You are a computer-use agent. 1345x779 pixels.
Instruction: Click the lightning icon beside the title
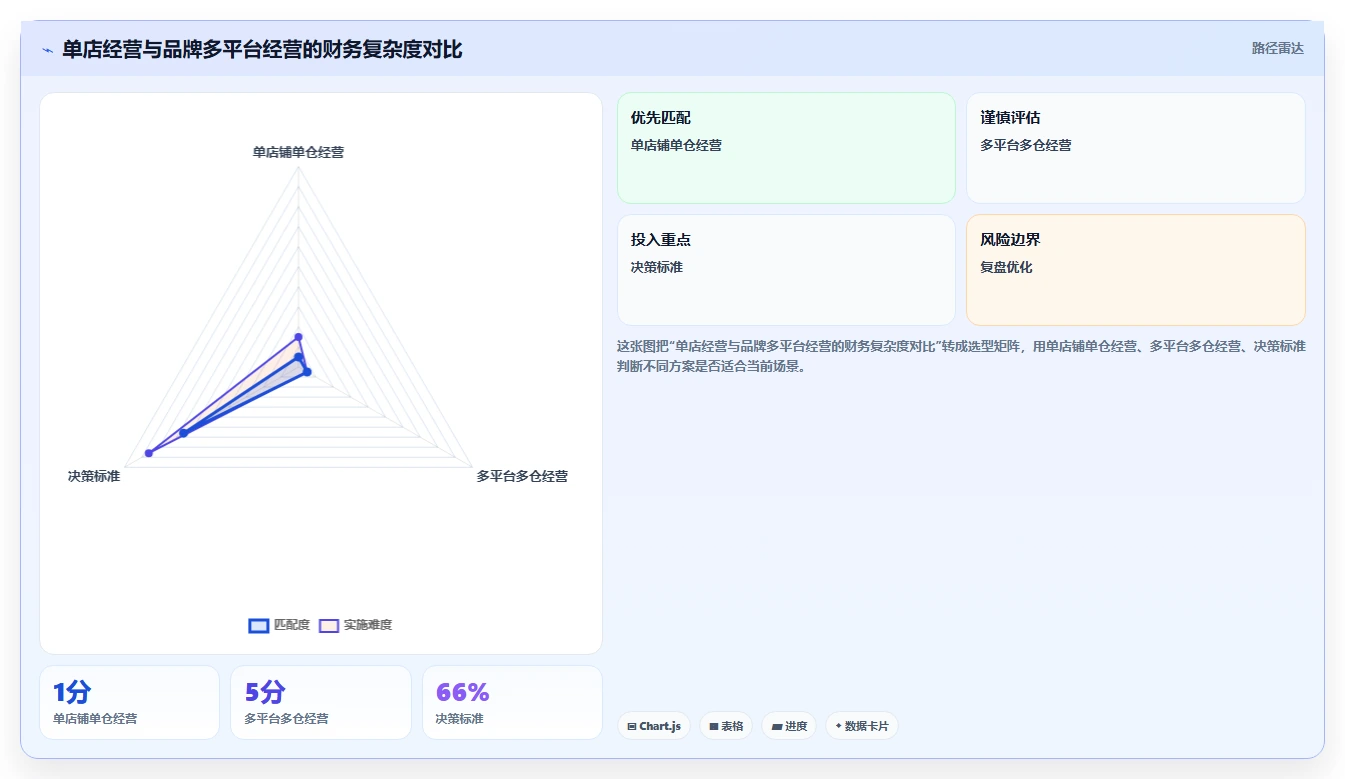(x=47, y=50)
